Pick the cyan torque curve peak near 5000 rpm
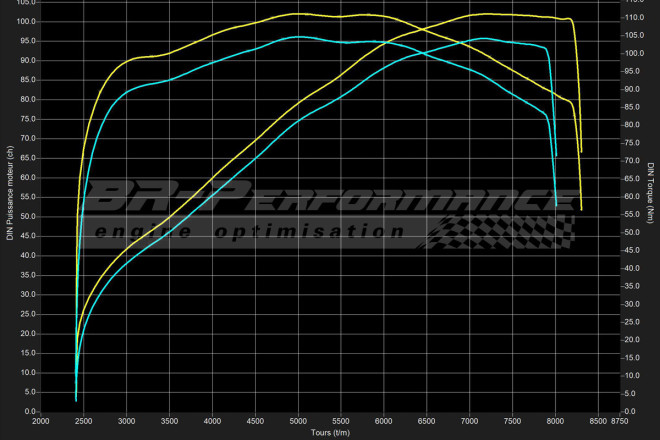This screenshot has width=660, height=440. (298, 37)
